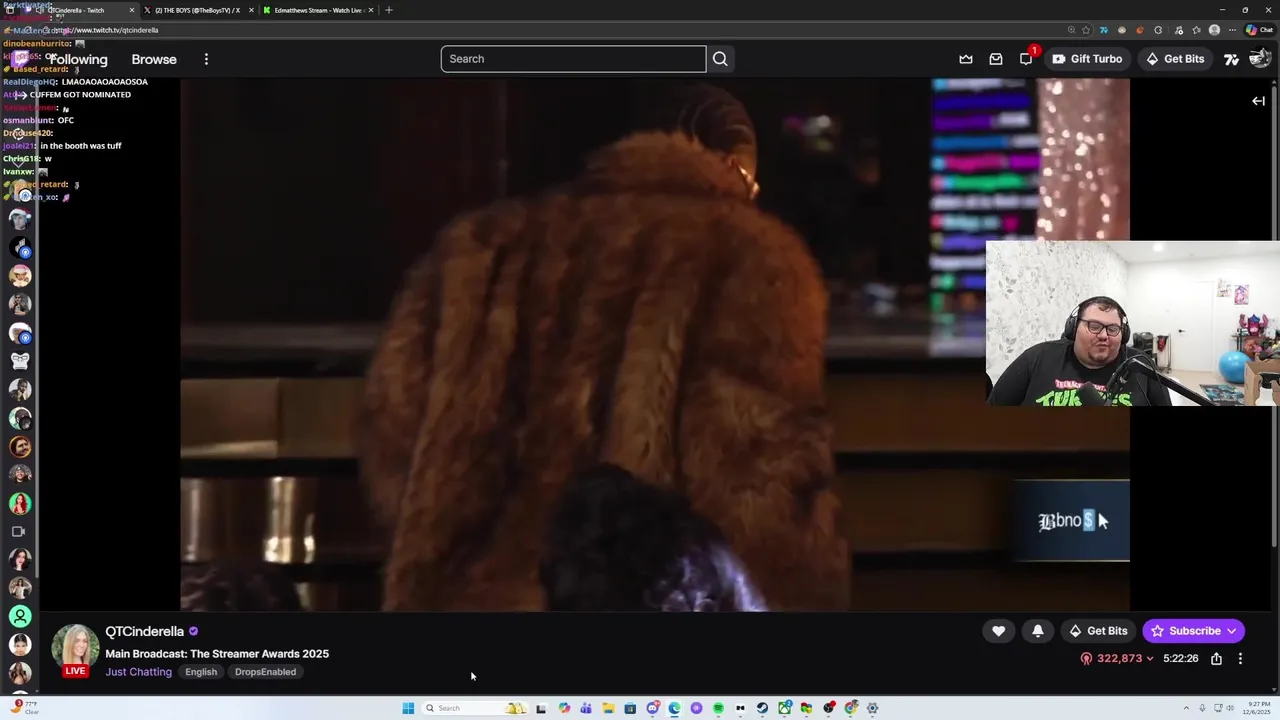The width and height of the screenshot is (1280, 720).
Task: Open Steam from the taskbar
Action: tap(762, 708)
